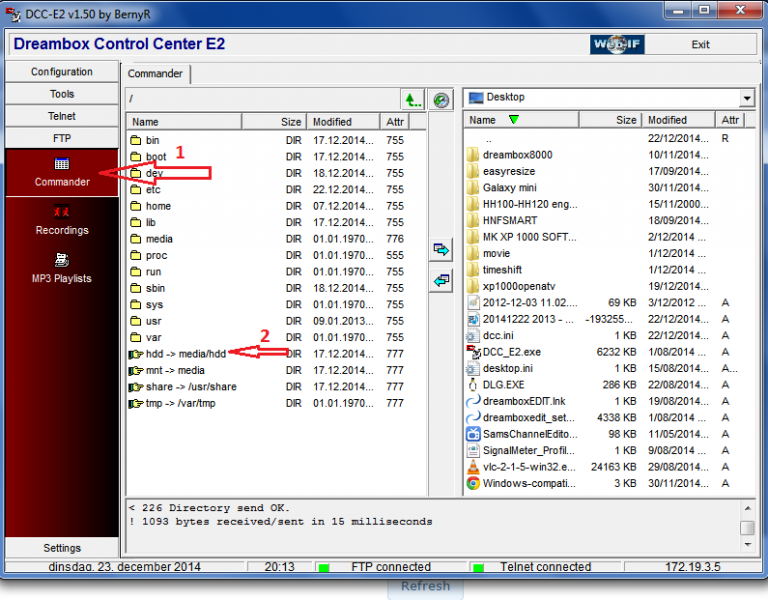Expand the Tools sidebar section
This screenshot has height=600, width=768.
click(x=62, y=94)
